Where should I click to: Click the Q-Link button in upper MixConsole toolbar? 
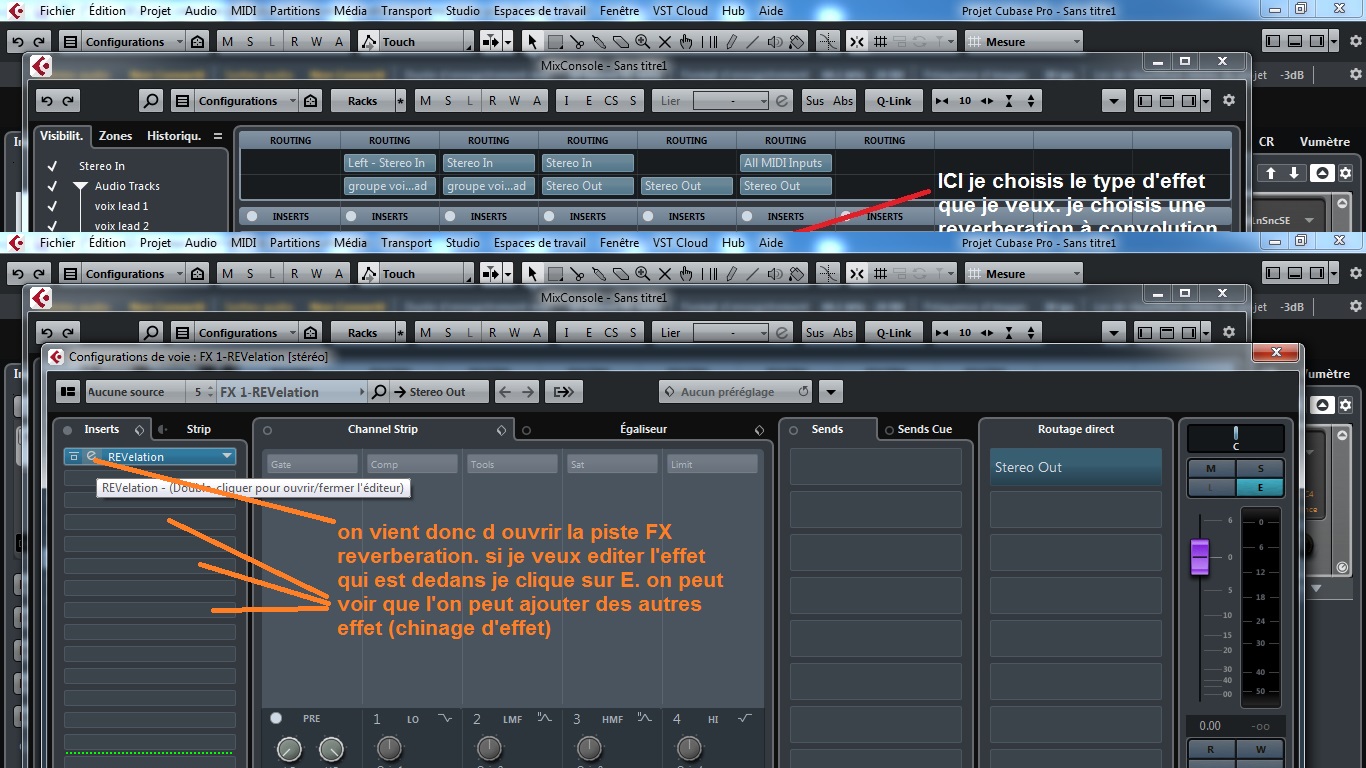pyautogui.click(x=894, y=101)
